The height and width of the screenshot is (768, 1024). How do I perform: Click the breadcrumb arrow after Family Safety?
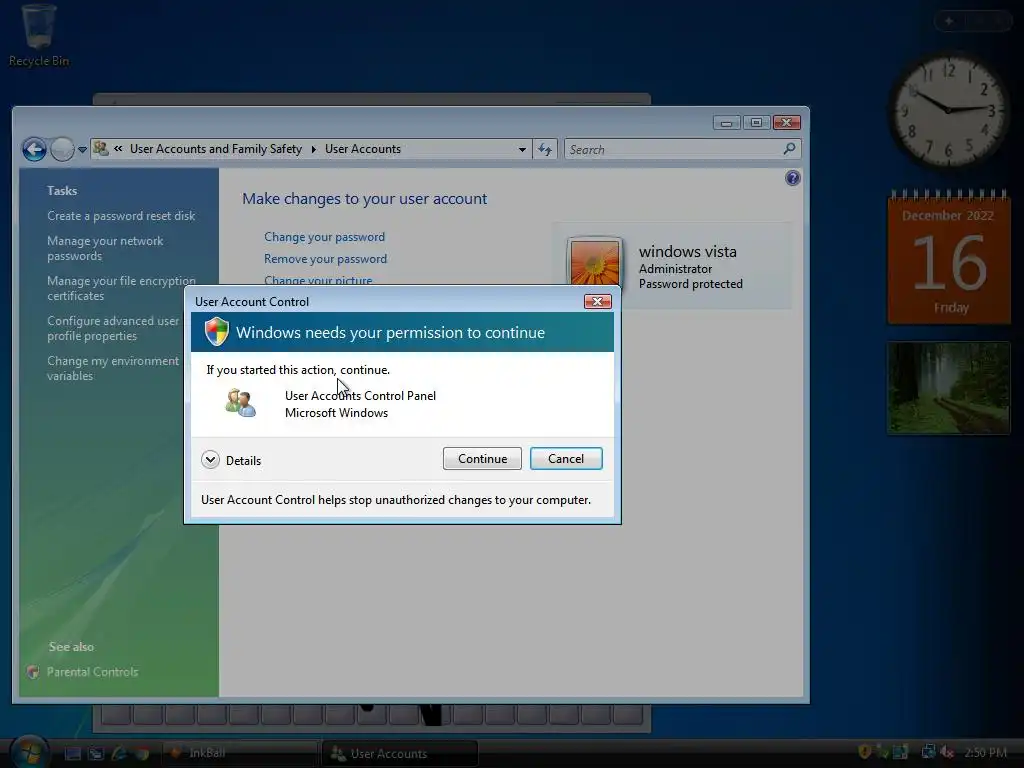click(x=313, y=150)
